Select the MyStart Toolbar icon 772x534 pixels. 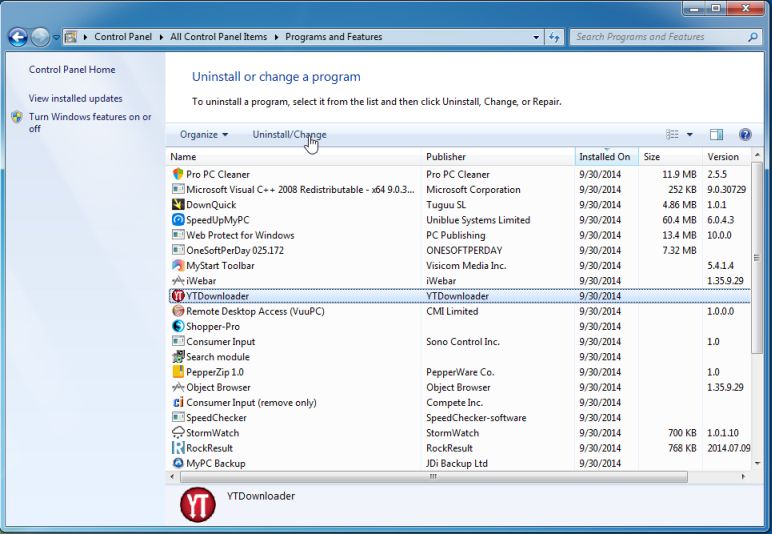tap(178, 266)
